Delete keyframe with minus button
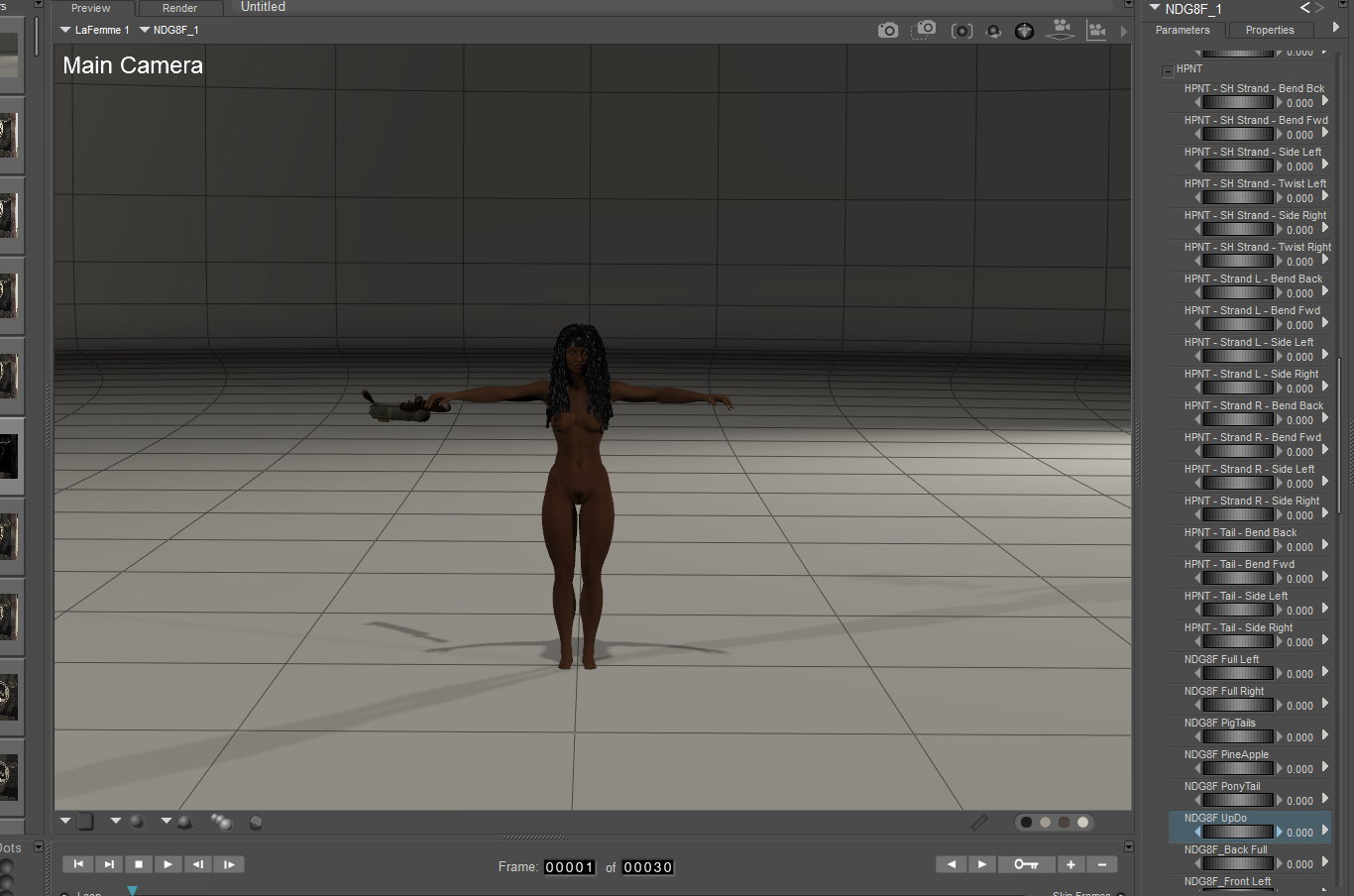 (x=1102, y=864)
